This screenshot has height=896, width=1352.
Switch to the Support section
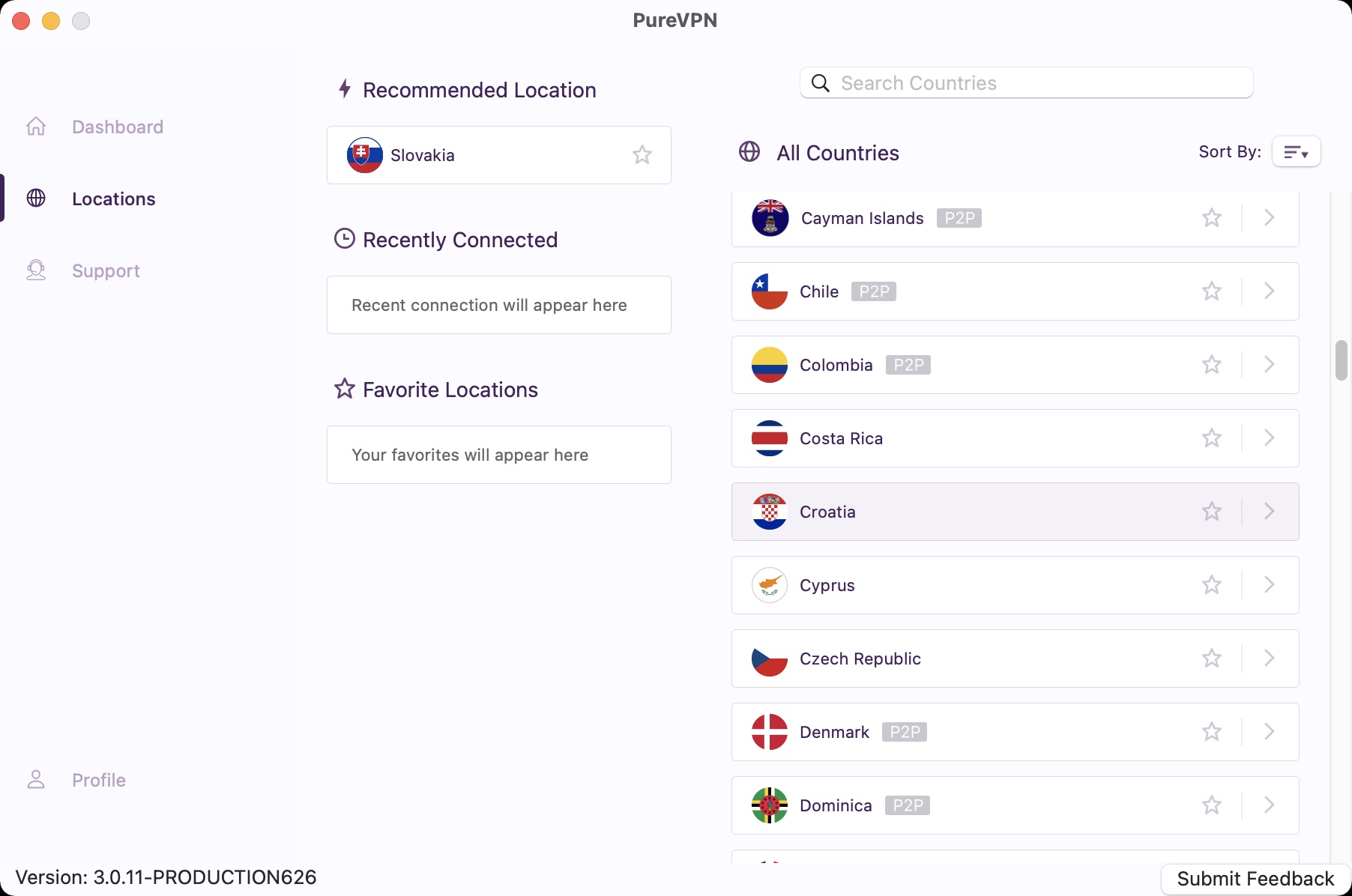(x=106, y=270)
